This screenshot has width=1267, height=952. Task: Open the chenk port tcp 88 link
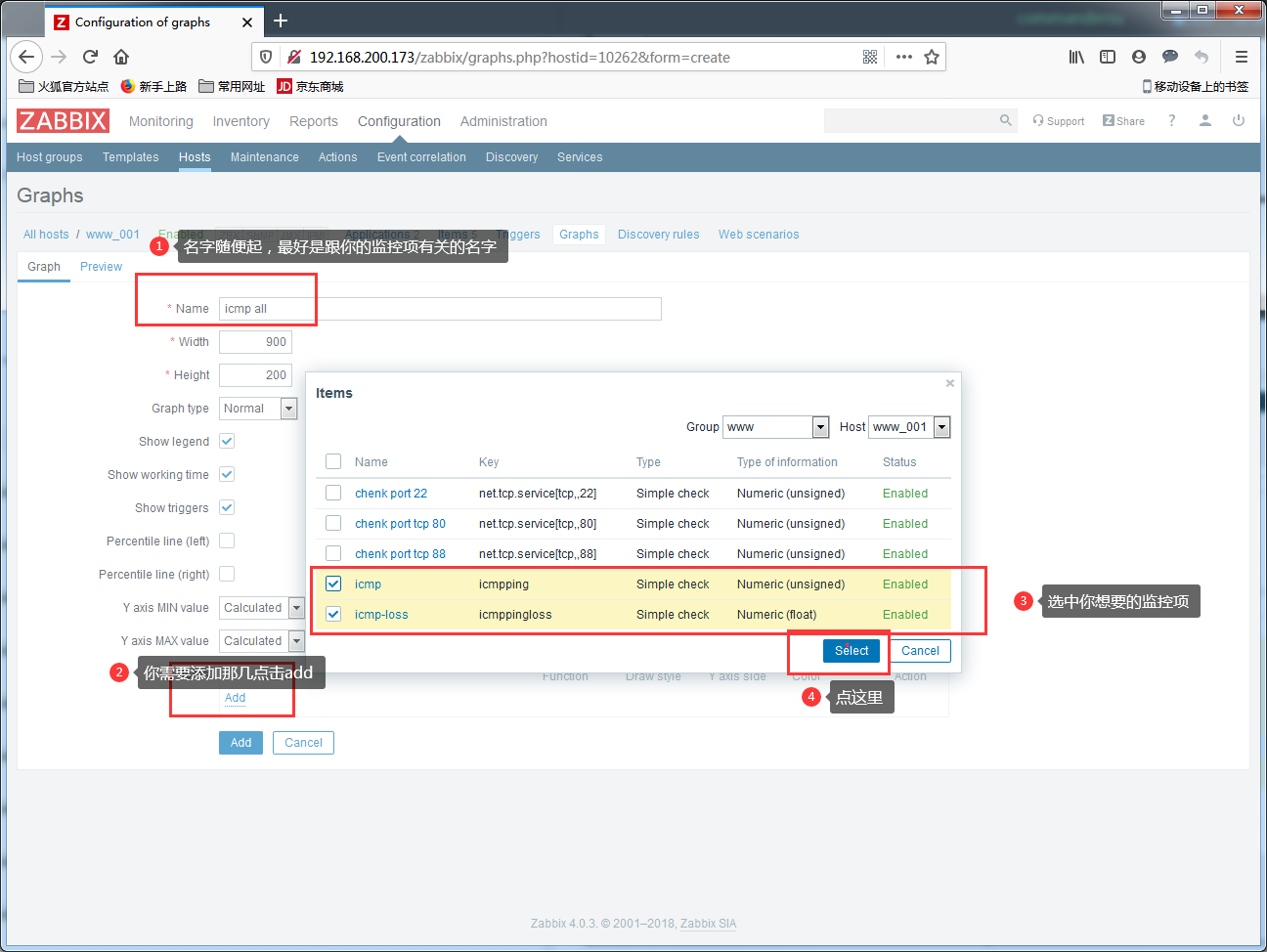tap(400, 553)
